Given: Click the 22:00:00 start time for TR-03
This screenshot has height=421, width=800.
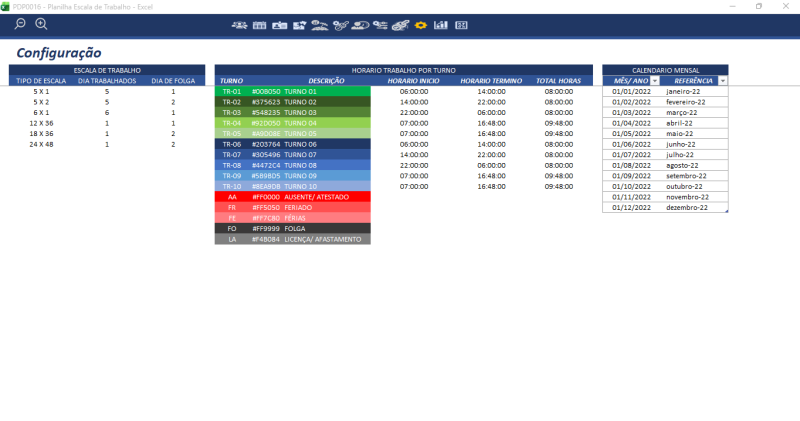Looking at the screenshot, I should pos(414,112).
